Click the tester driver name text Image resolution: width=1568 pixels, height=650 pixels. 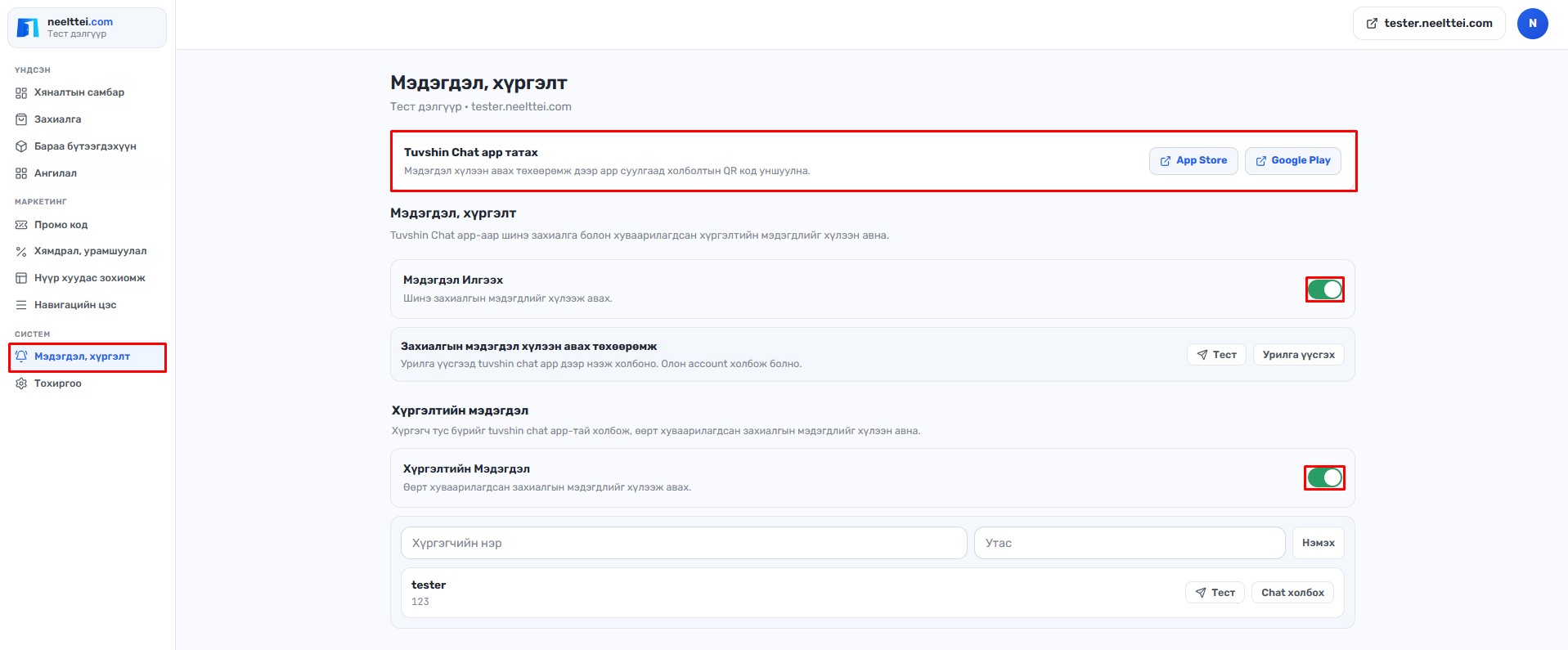tap(429, 585)
